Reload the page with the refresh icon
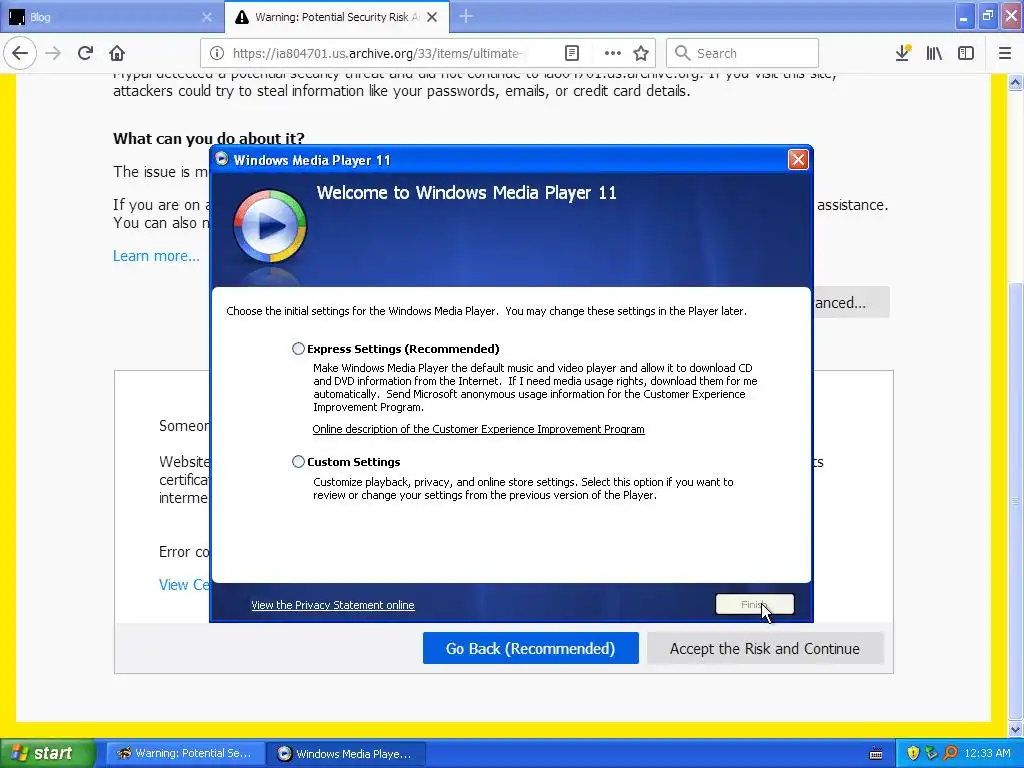This screenshot has height=768, width=1024. [86, 53]
